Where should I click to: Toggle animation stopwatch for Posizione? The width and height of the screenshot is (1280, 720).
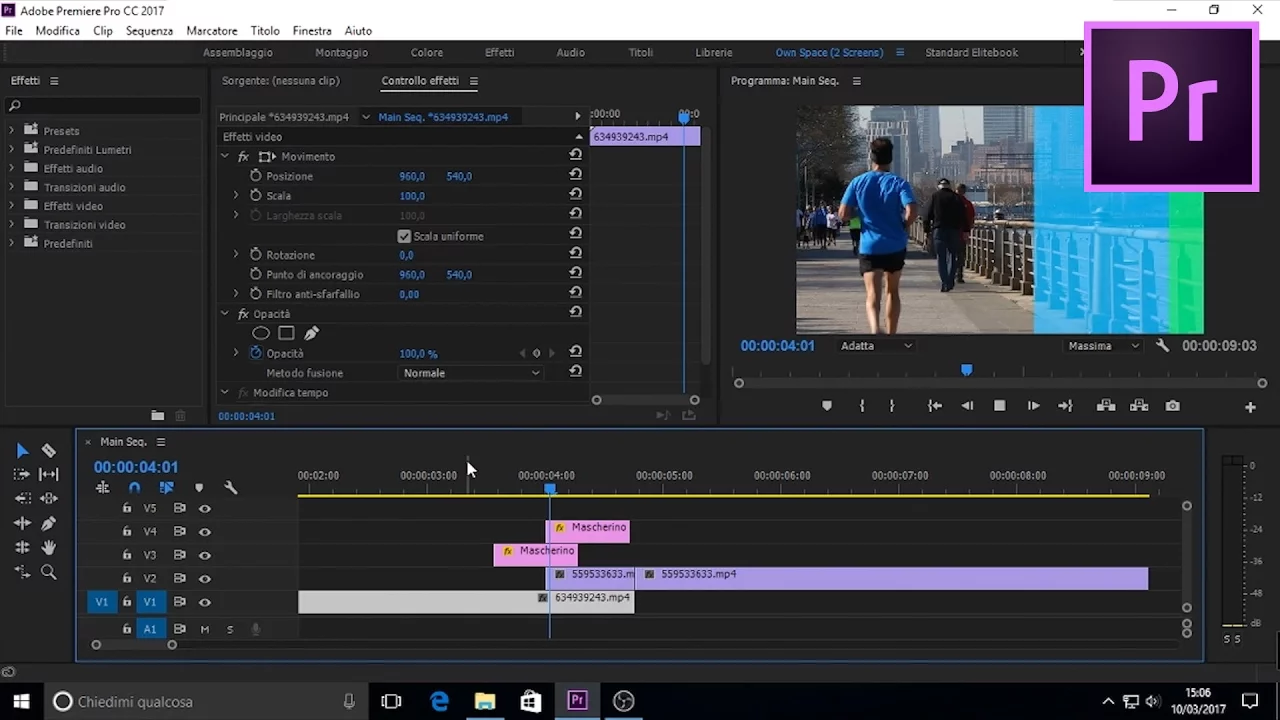click(256, 176)
